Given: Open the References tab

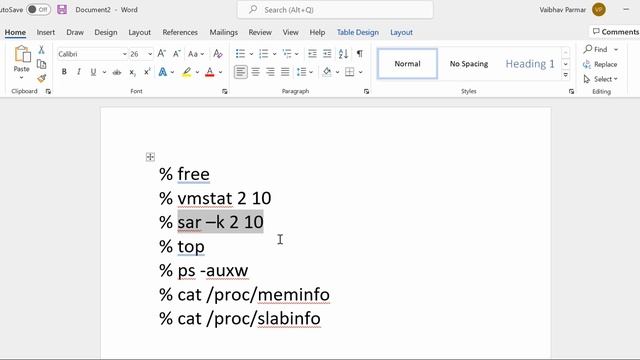Looking at the screenshot, I should pyautogui.click(x=180, y=32).
